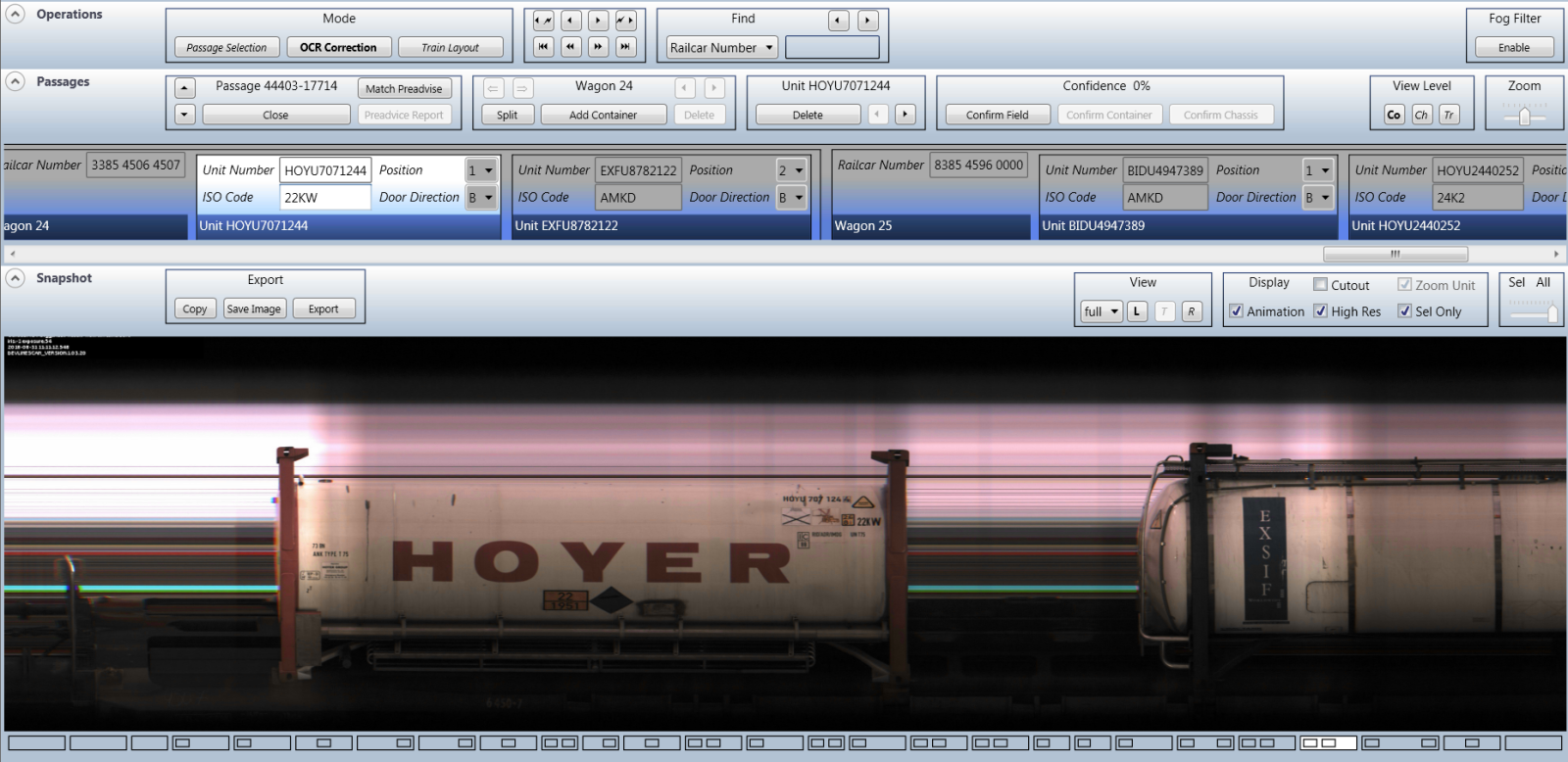Enable the Cutout checkbox
1568x762 pixels.
[x=1320, y=285]
